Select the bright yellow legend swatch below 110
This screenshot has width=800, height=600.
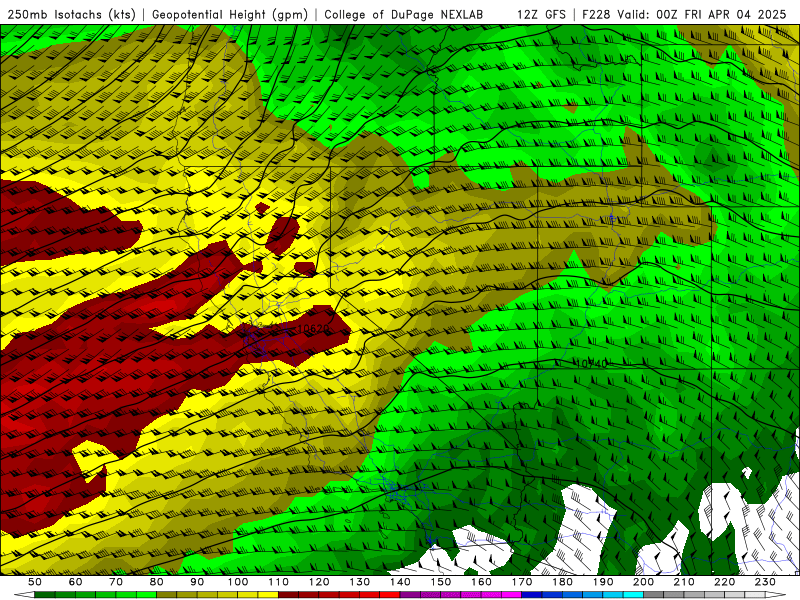tap(268, 595)
